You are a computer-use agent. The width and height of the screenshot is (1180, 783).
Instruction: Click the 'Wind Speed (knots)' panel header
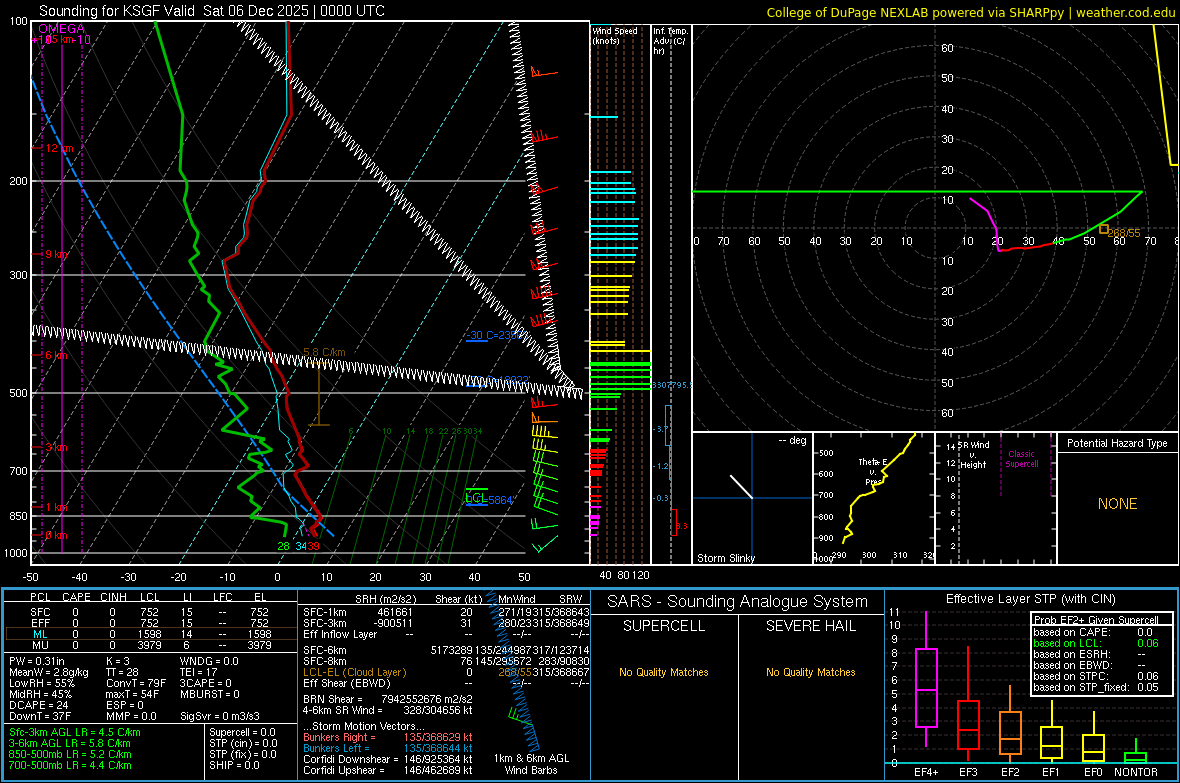tap(614, 35)
